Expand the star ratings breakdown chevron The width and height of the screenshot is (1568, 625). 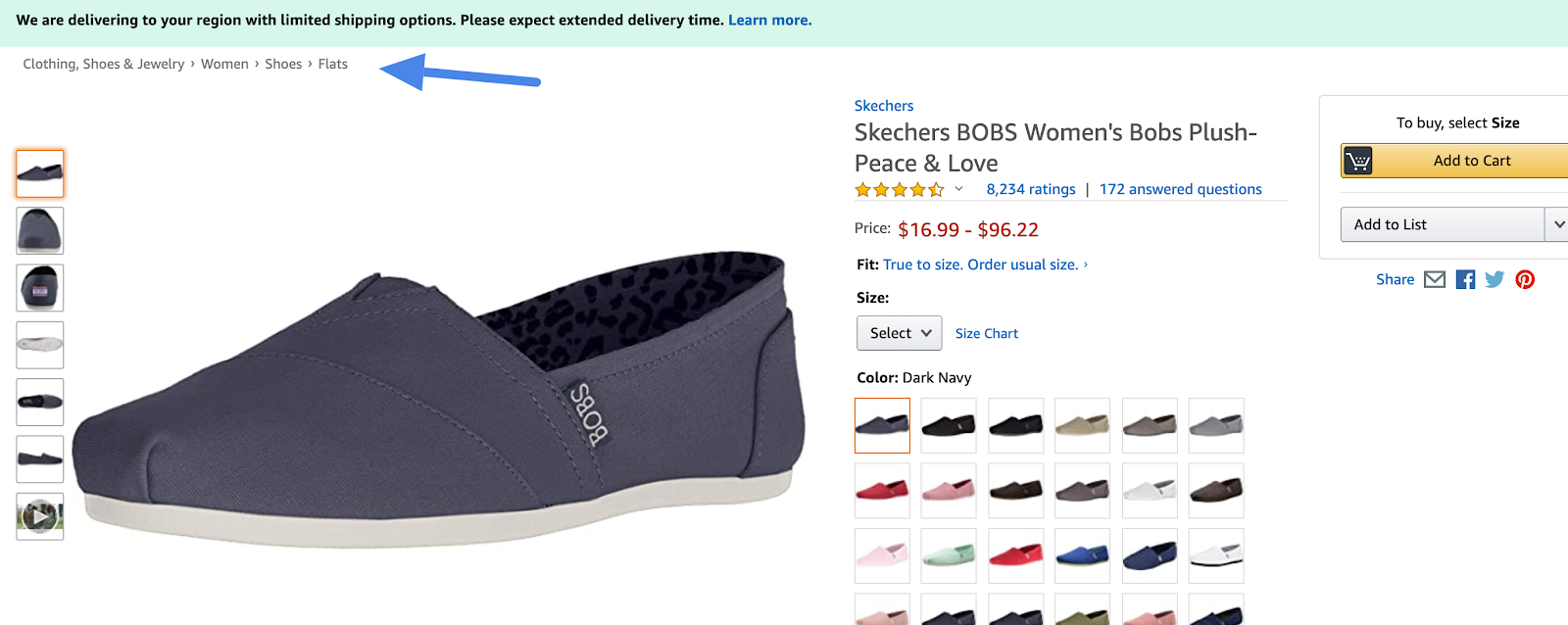(x=958, y=189)
